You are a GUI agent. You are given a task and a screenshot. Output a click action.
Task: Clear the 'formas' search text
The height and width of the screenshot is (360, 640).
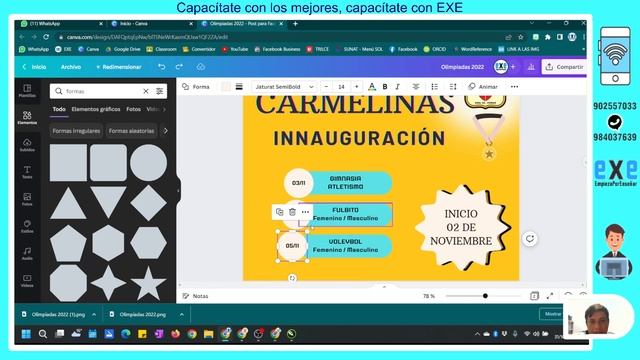(x=146, y=91)
